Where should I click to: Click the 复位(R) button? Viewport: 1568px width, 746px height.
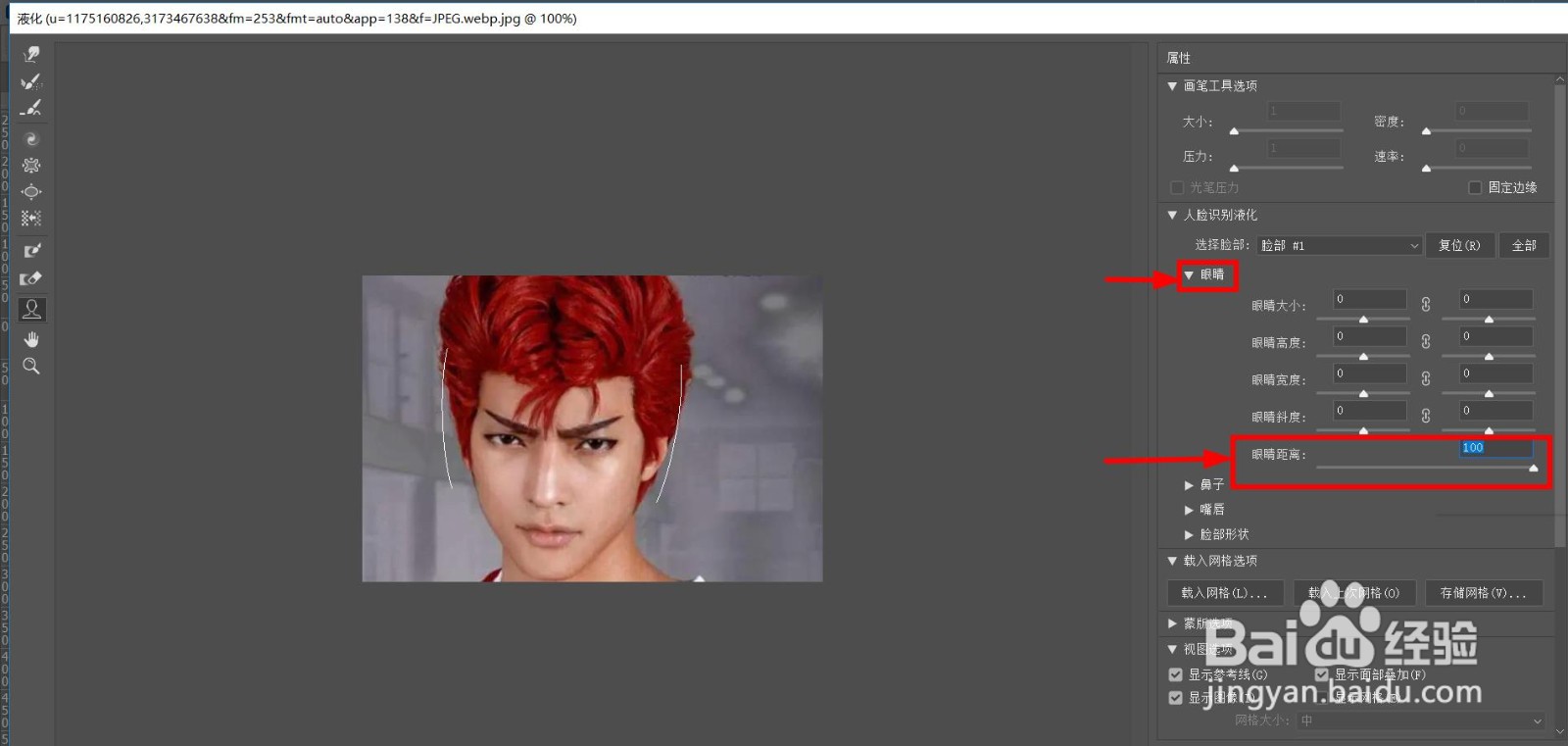coord(1459,245)
